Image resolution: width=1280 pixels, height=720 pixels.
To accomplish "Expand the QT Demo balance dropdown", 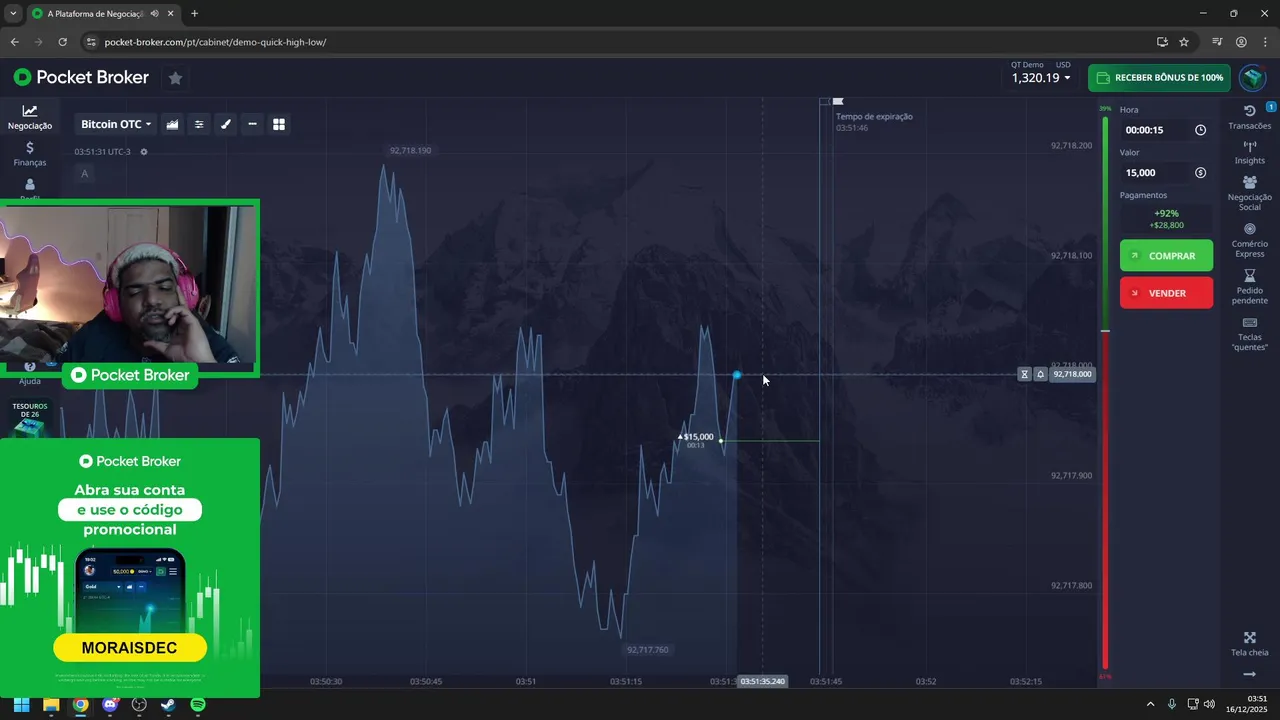I will click(x=1041, y=78).
